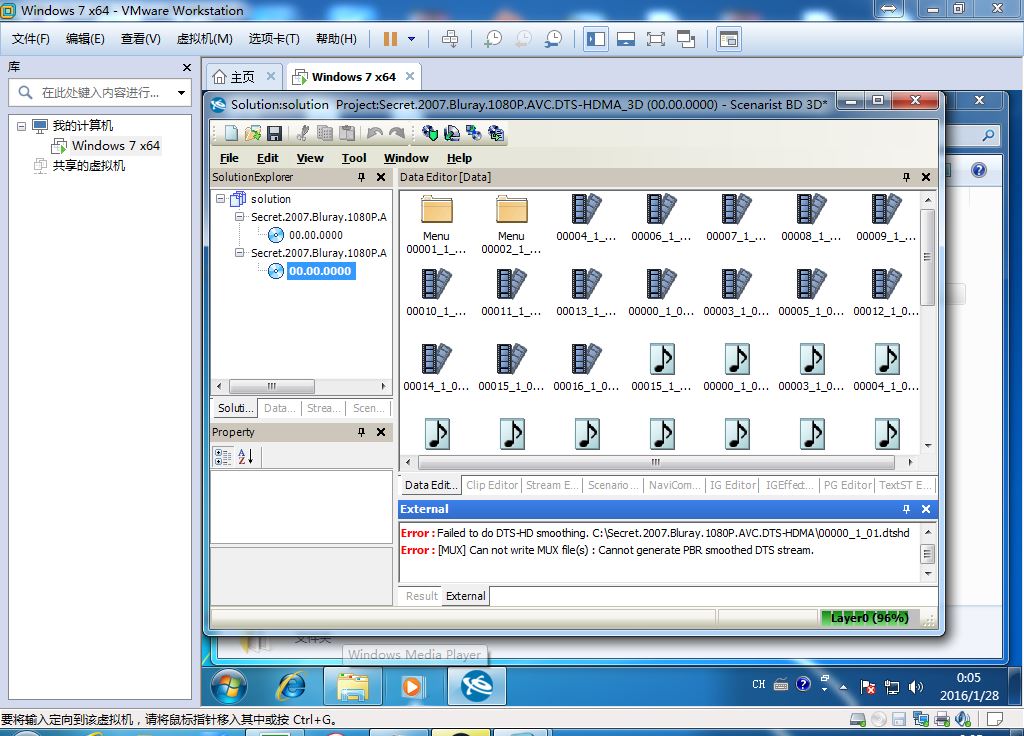Select the 00004_1_0 audio file icon
The height and width of the screenshot is (736, 1024).
tap(886, 360)
